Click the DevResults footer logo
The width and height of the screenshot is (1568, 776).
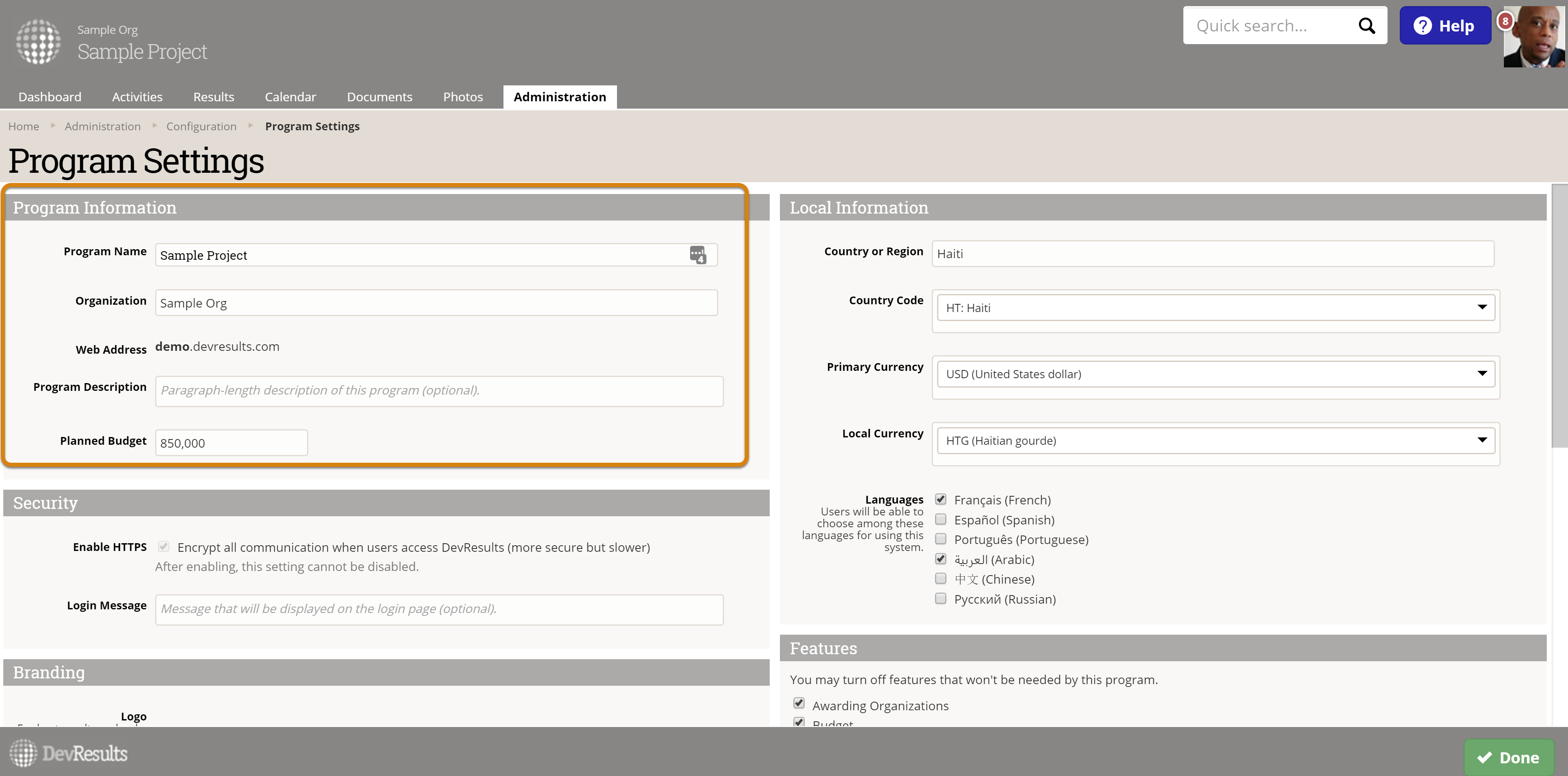68,754
